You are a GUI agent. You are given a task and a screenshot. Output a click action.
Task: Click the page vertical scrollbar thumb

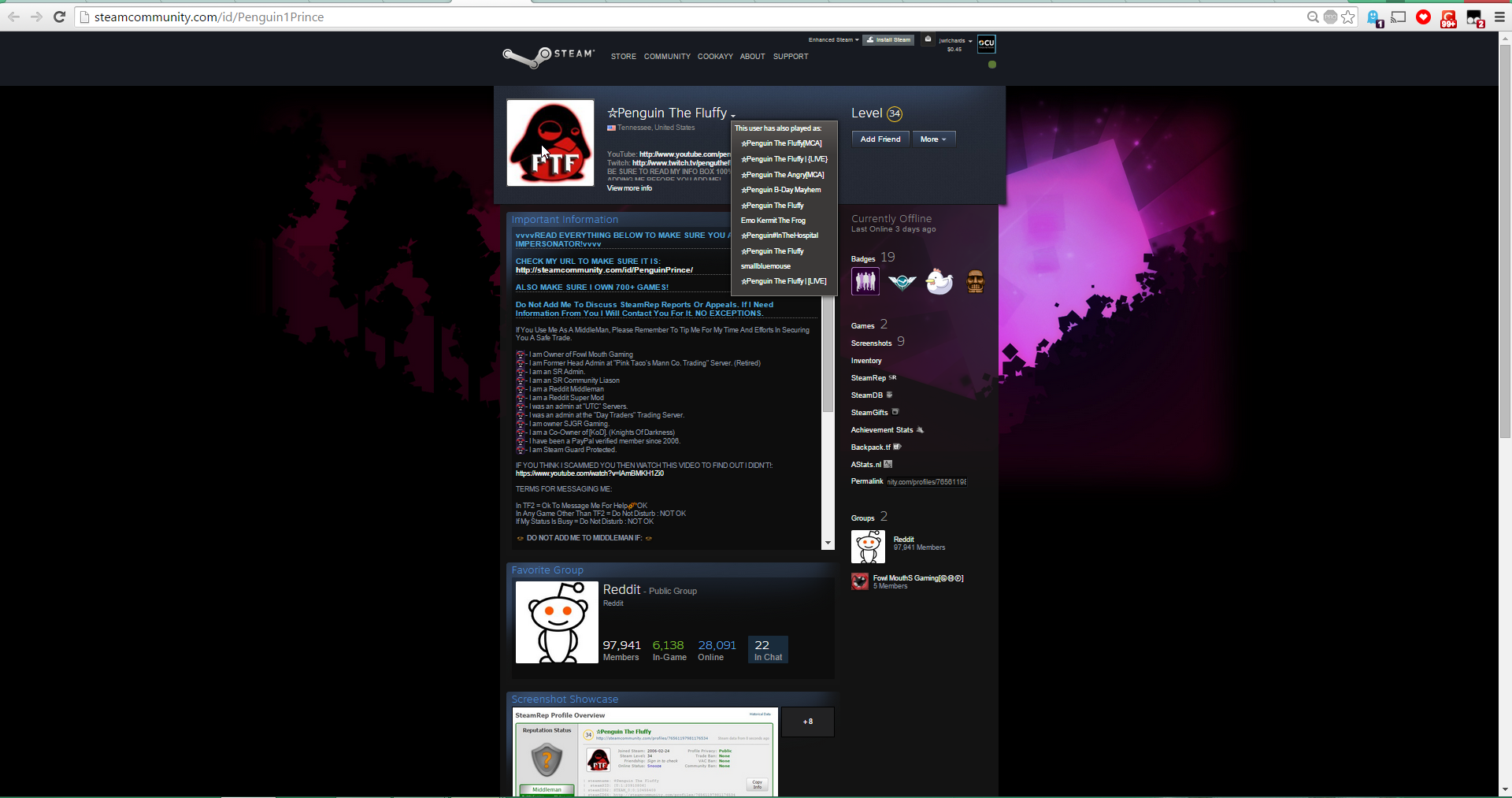click(x=1505, y=242)
